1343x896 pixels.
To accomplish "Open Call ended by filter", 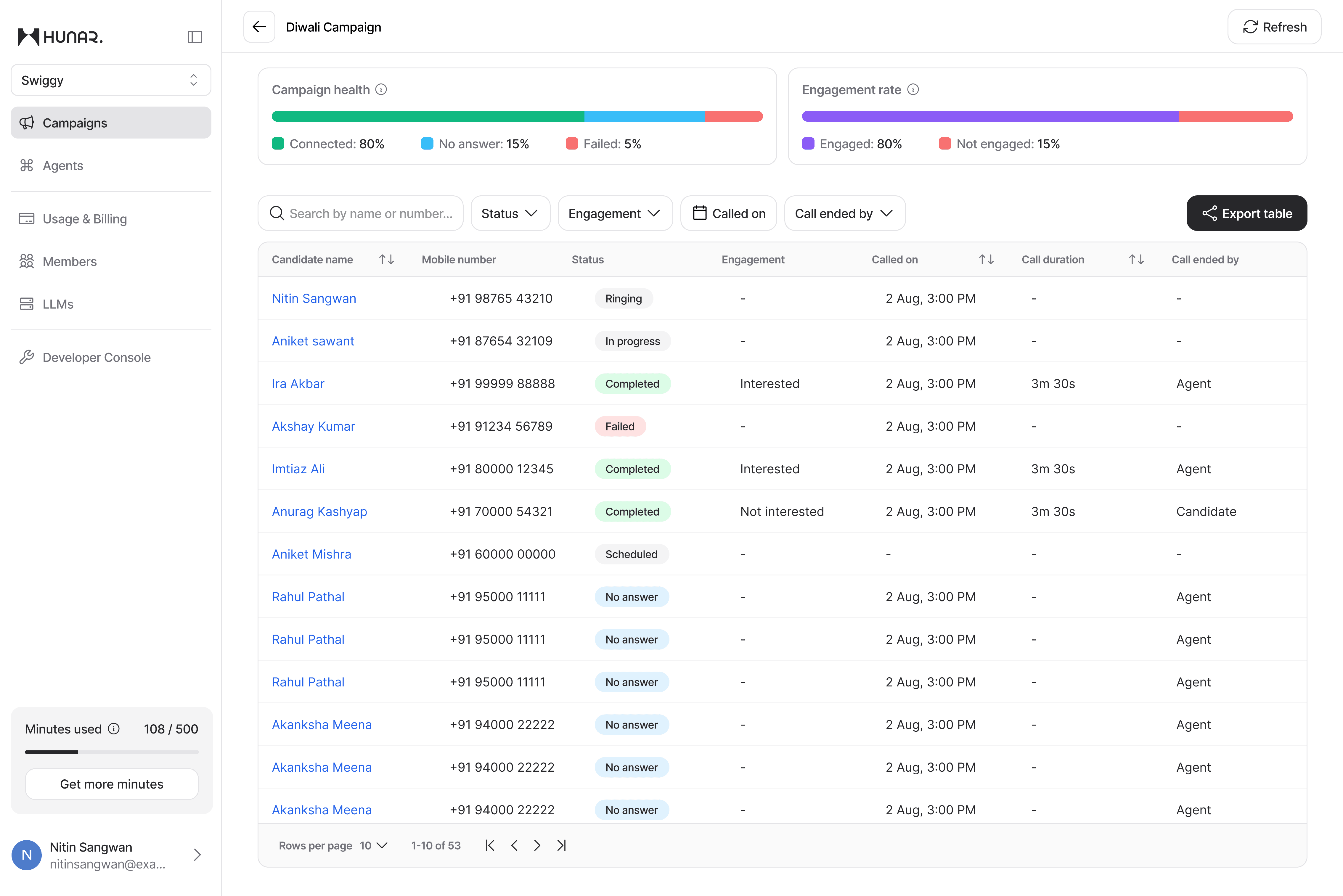I will pyautogui.click(x=844, y=213).
